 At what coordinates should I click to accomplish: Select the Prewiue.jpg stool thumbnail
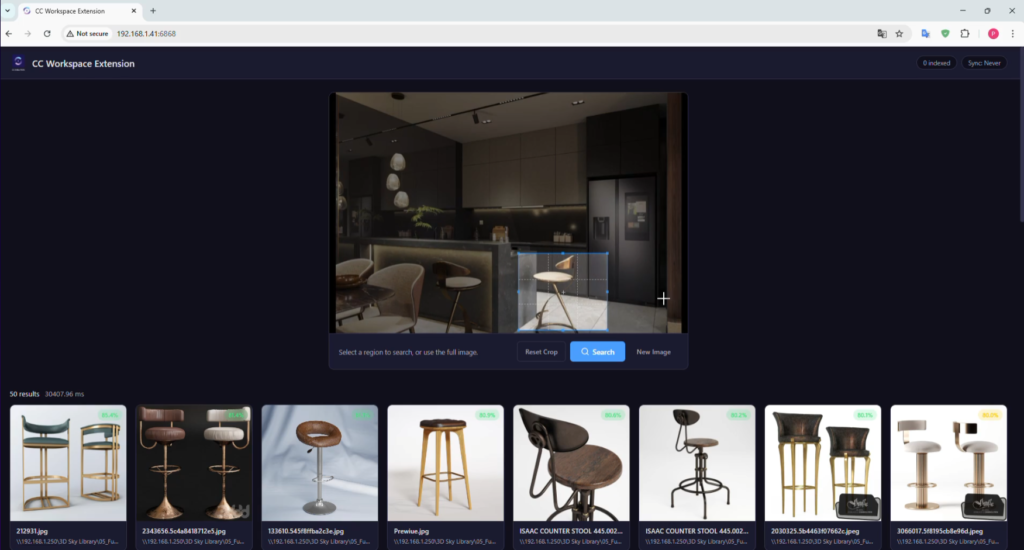pos(445,462)
